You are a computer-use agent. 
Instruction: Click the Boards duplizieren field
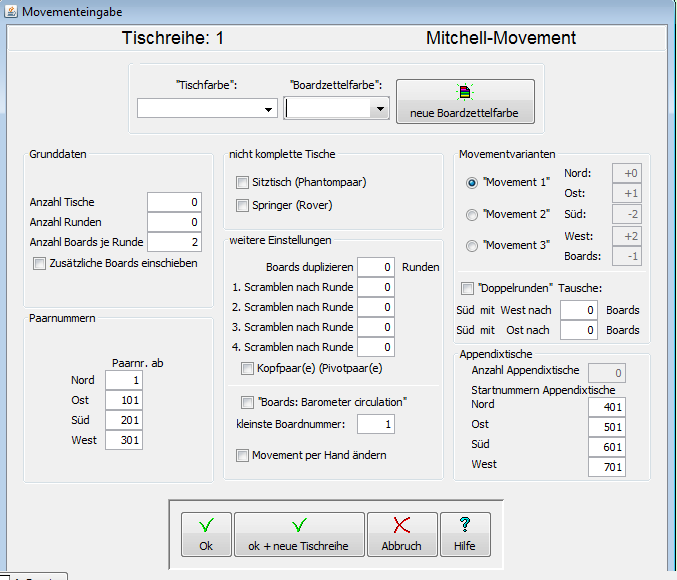(376, 267)
